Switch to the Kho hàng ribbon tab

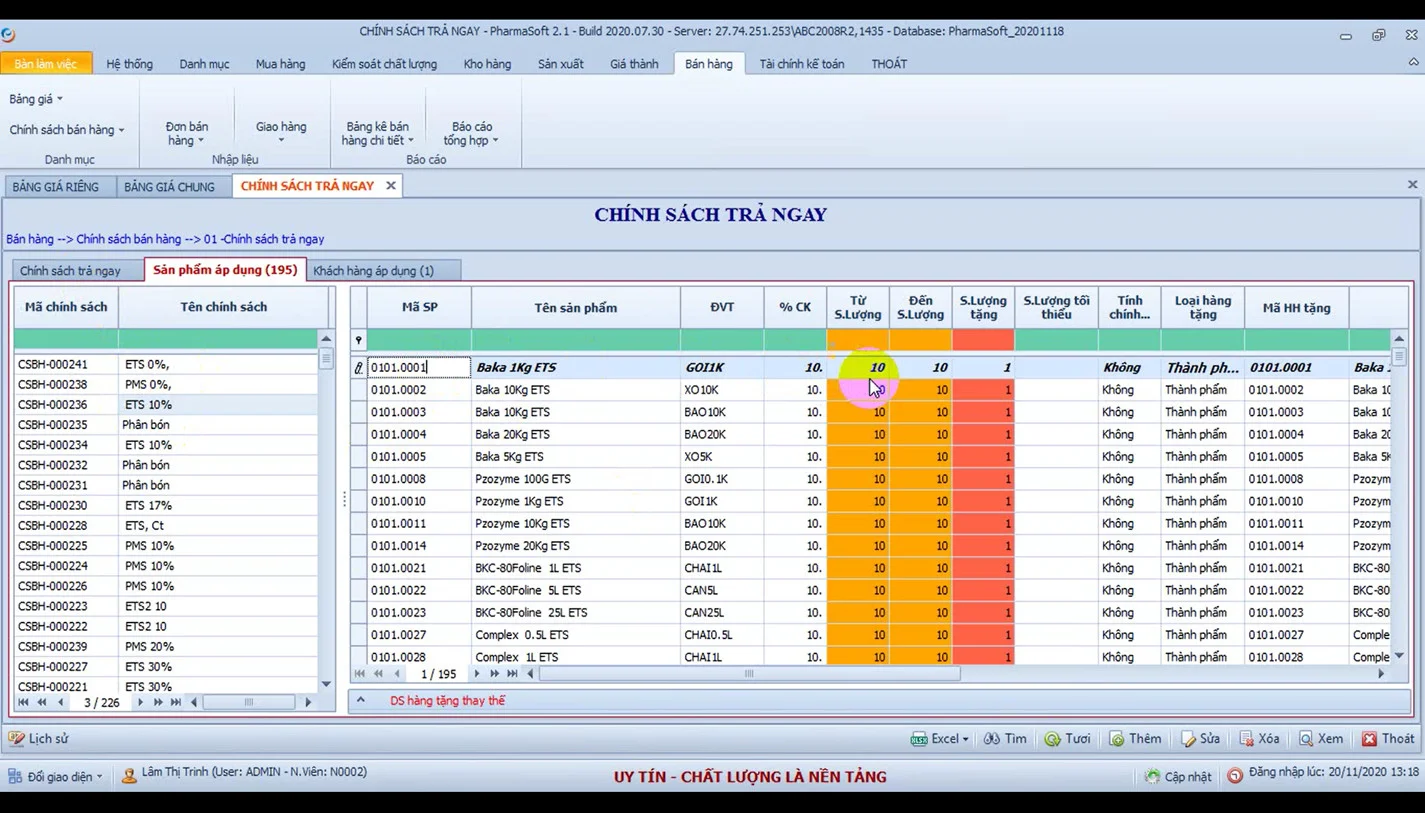pyautogui.click(x=487, y=64)
